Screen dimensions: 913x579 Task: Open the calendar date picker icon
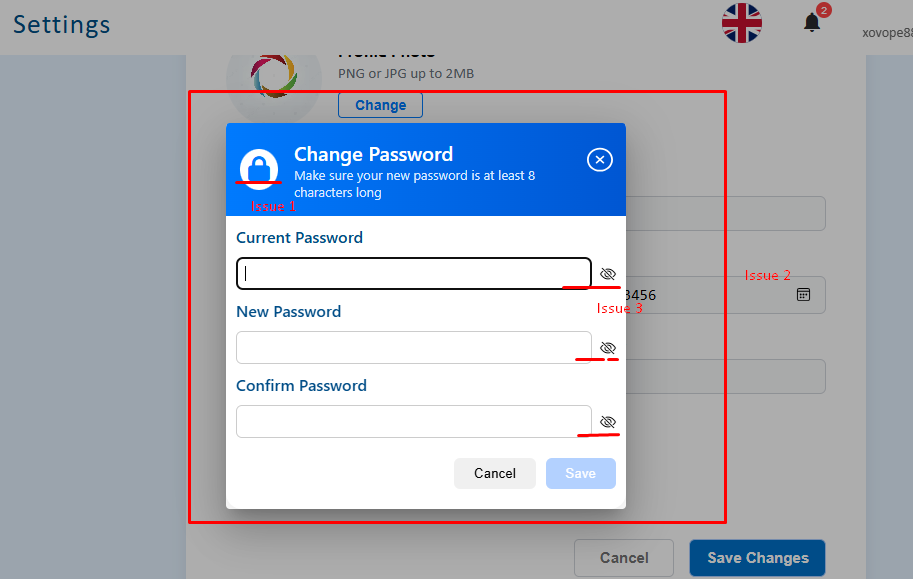point(804,295)
